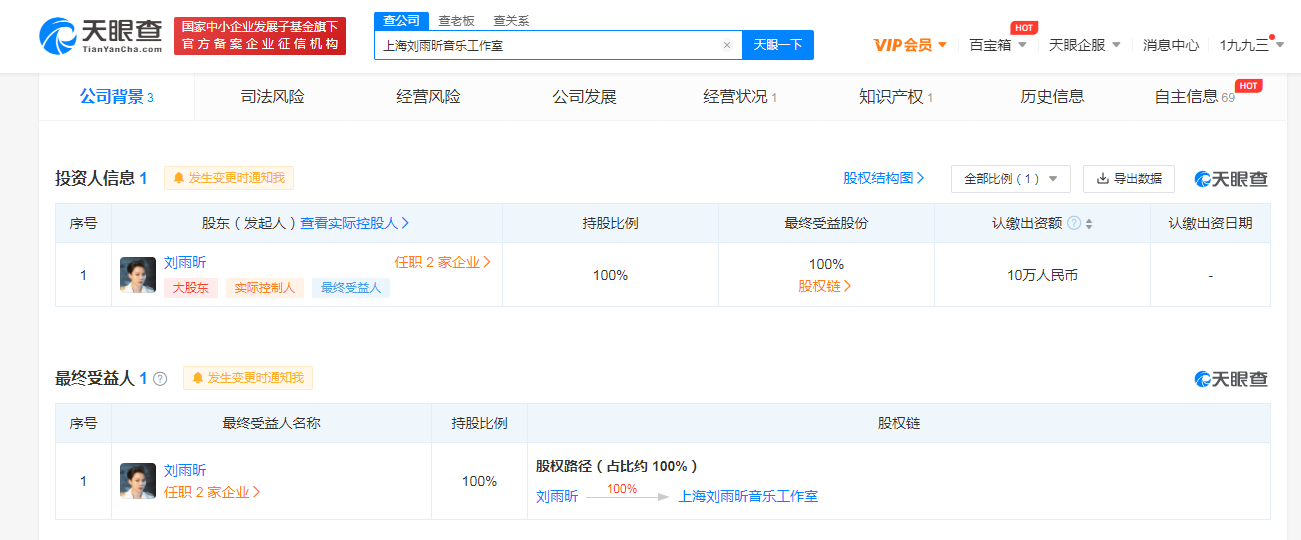Click the help icon beside 最终受益人 1
Image resolution: width=1301 pixels, height=540 pixels.
point(160,379)
